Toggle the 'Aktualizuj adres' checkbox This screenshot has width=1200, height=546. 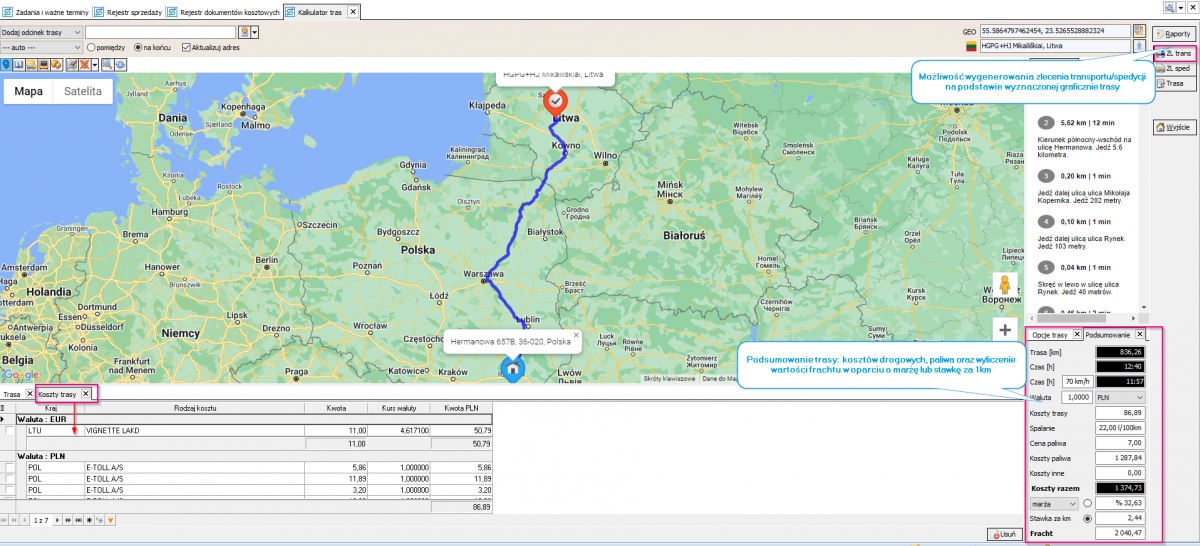coord(187,47)
